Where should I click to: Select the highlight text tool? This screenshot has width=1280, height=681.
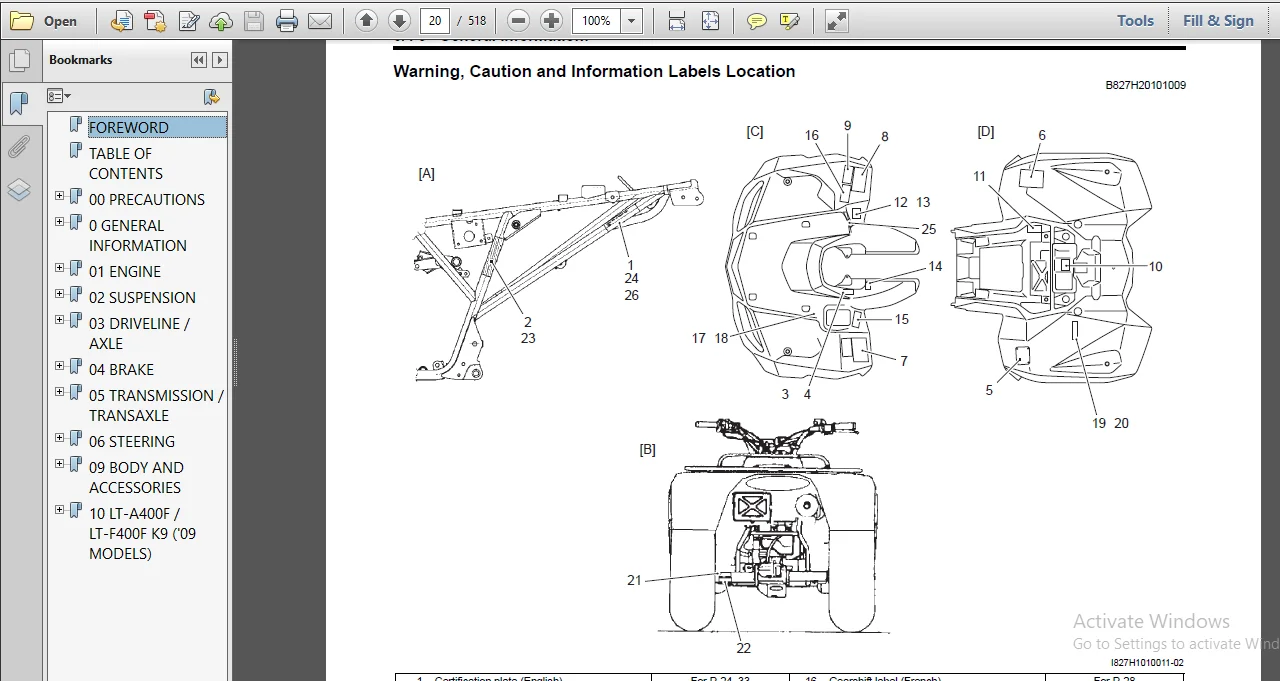[790, 20]
